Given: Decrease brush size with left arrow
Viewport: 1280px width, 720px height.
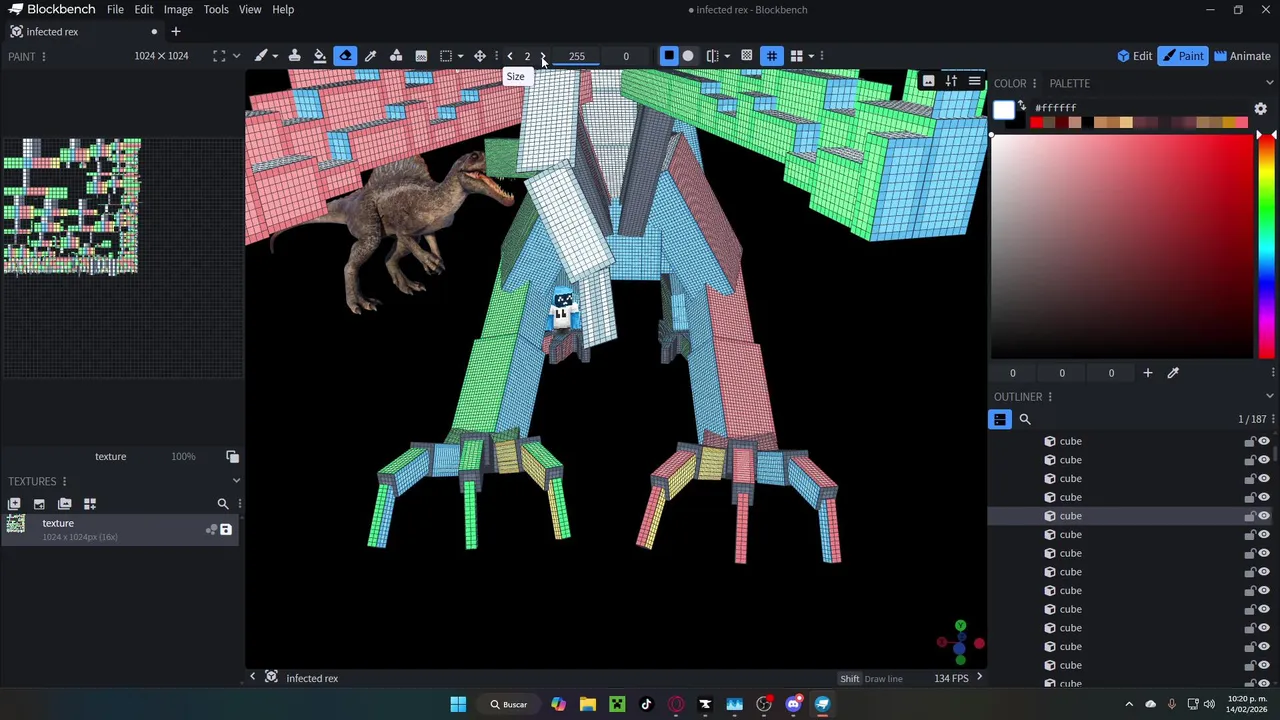Looking at the screenshot, I should 510,56.
